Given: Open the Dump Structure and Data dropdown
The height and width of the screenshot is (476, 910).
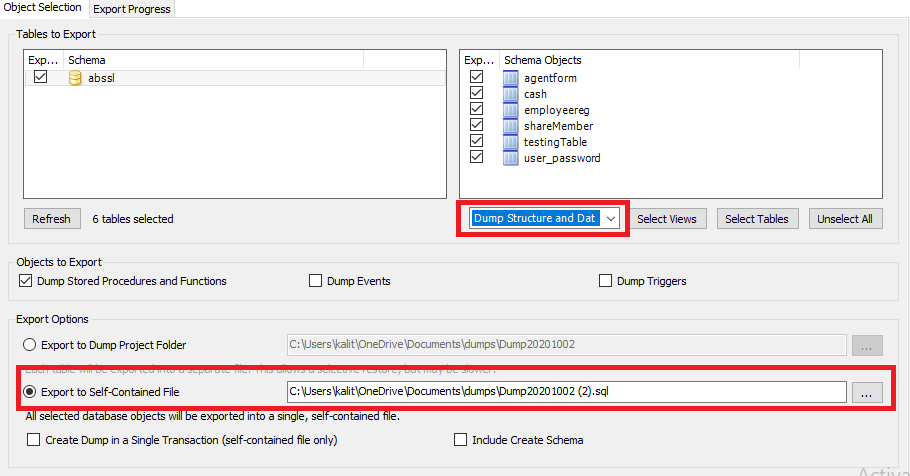Looking at the screenshot, I should point(544,218).
